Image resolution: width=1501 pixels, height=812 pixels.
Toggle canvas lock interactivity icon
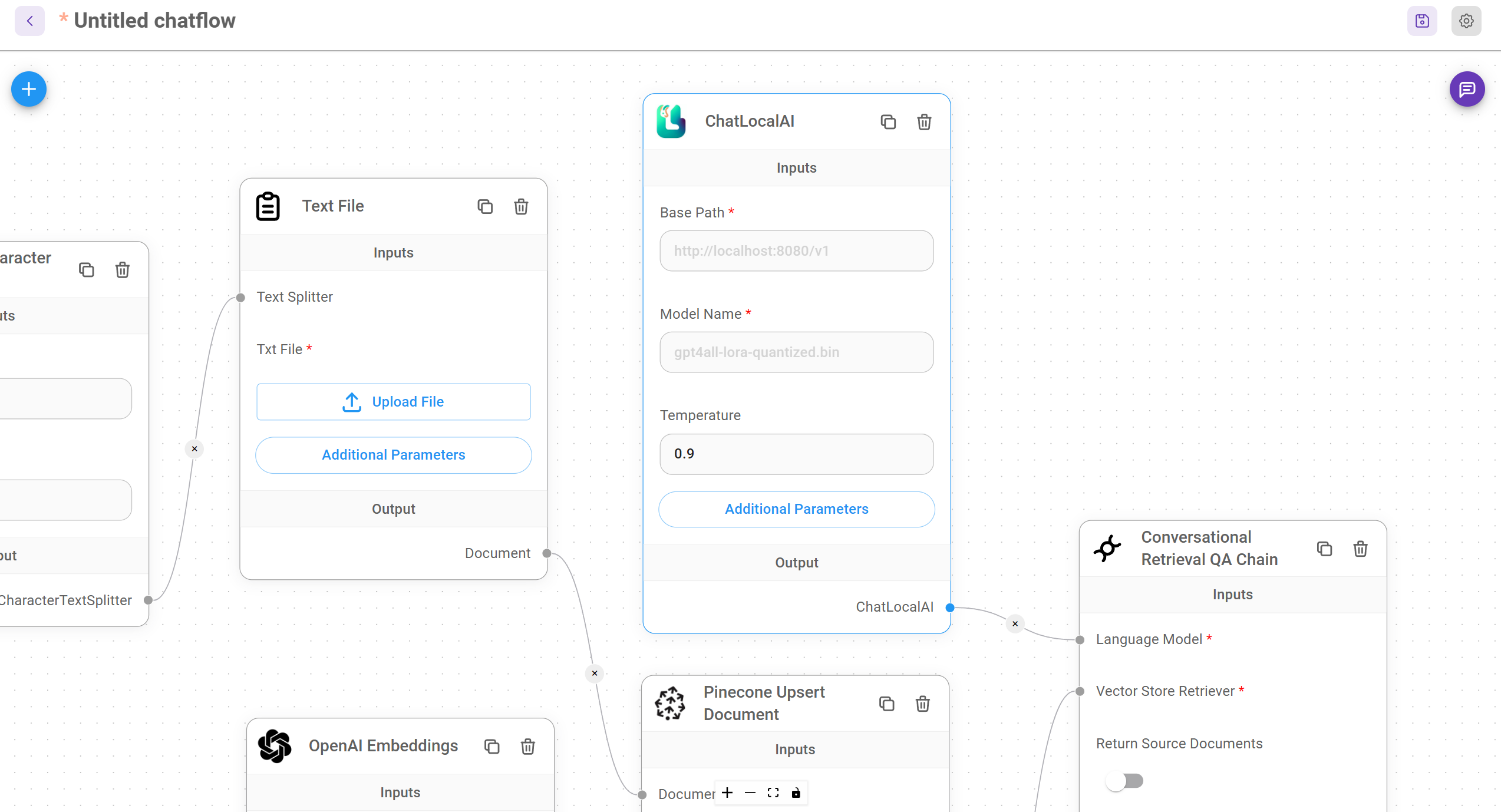pos(796,793)
